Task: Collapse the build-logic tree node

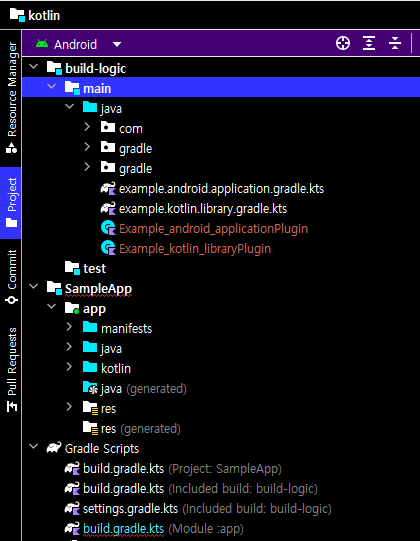Action: coord(33,67)
